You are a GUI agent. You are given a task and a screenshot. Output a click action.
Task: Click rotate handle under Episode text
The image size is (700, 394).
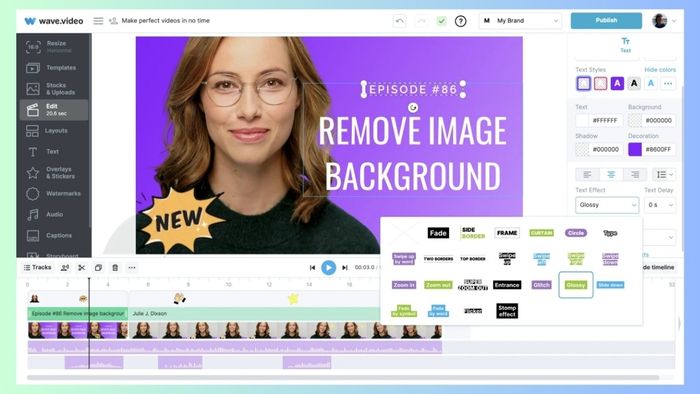(x=413, y=107)
